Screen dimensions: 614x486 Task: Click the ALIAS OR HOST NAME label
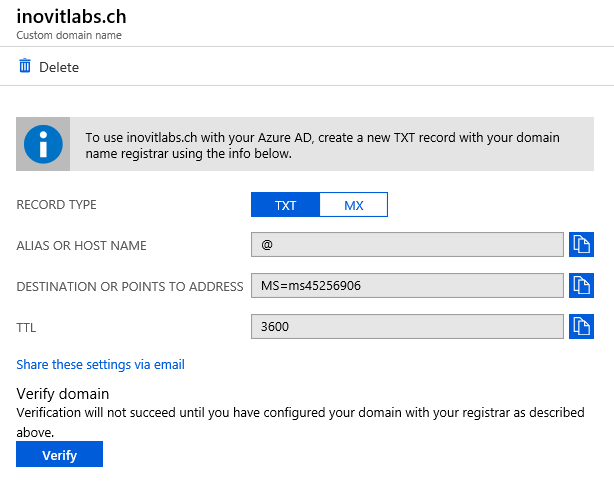point(81,246)
